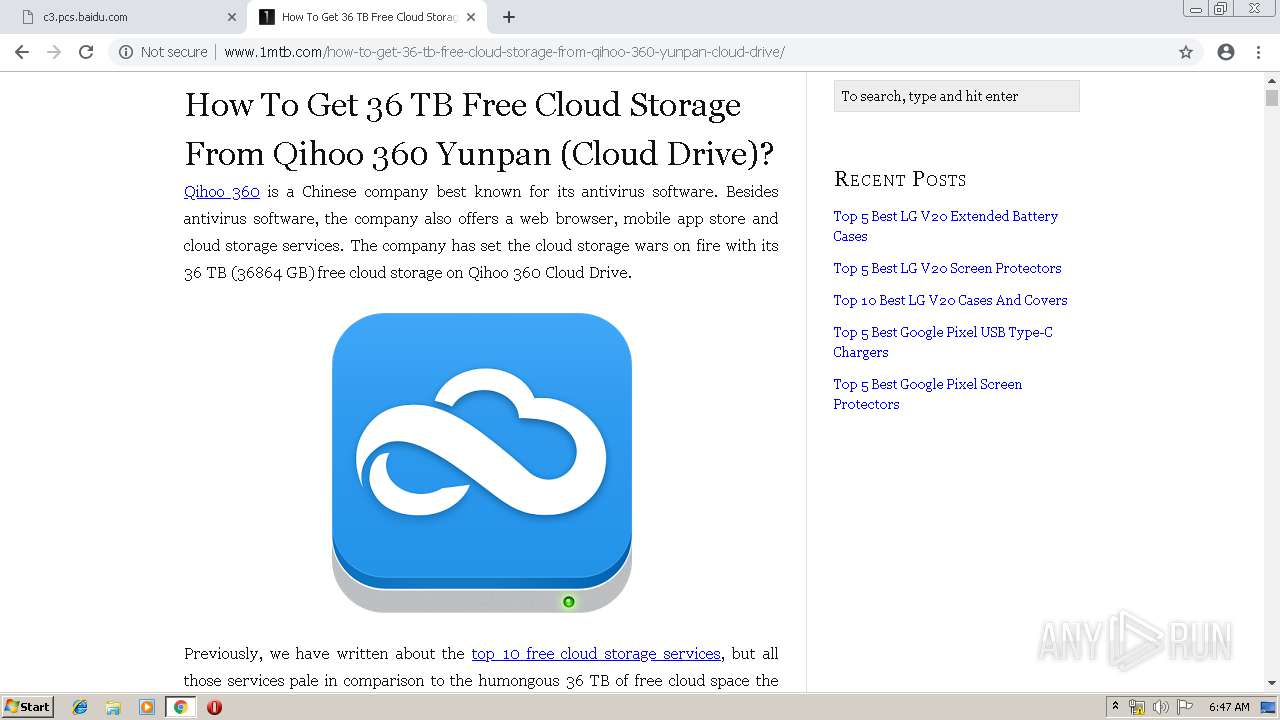1280x720 pixels.
Task: Open the volume speaker tray icon
Action: (x=1161, y=707)
